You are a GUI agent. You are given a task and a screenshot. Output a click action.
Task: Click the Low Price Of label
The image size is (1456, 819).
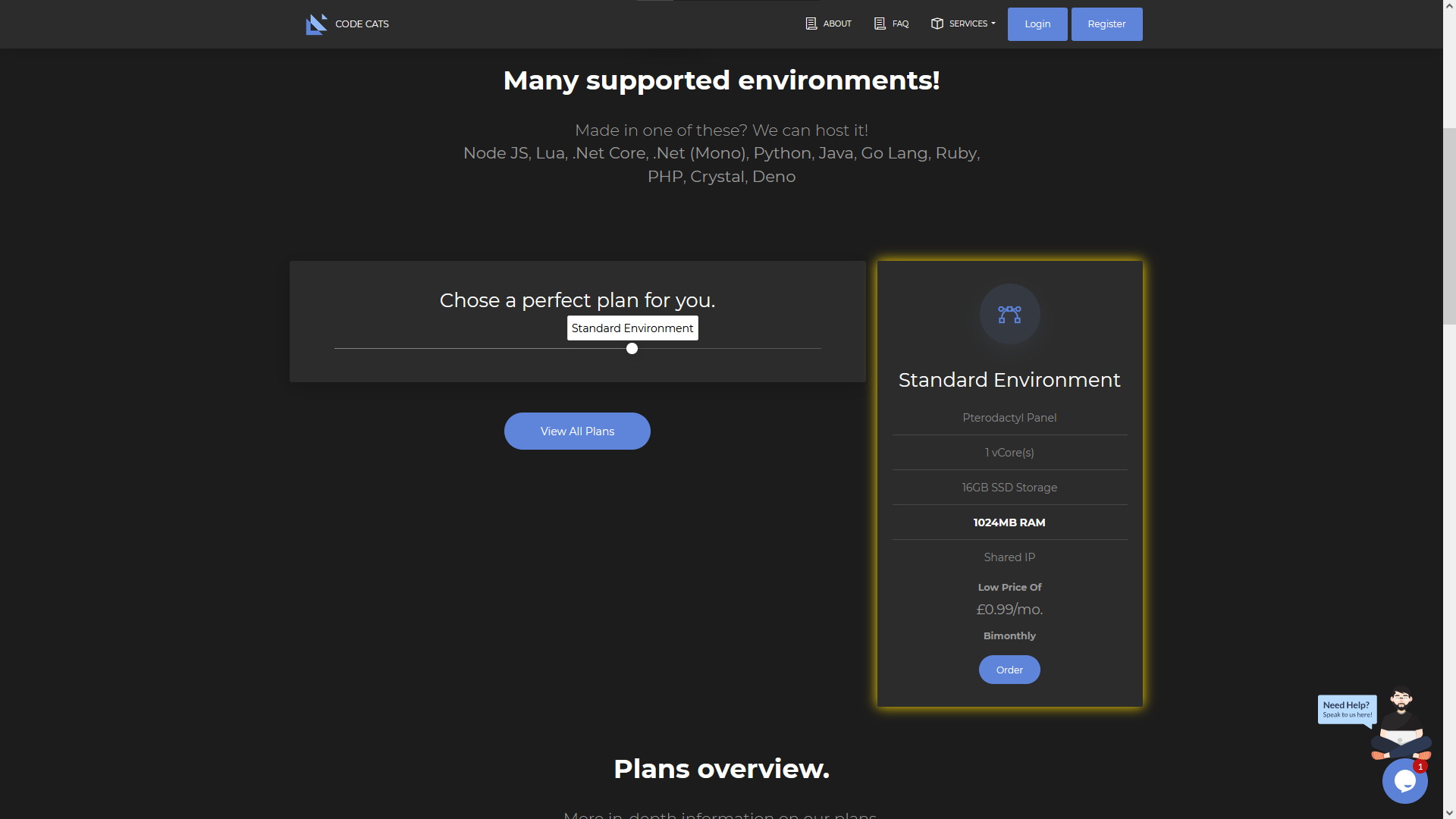pyautogui.click(x=1009, y=587)
